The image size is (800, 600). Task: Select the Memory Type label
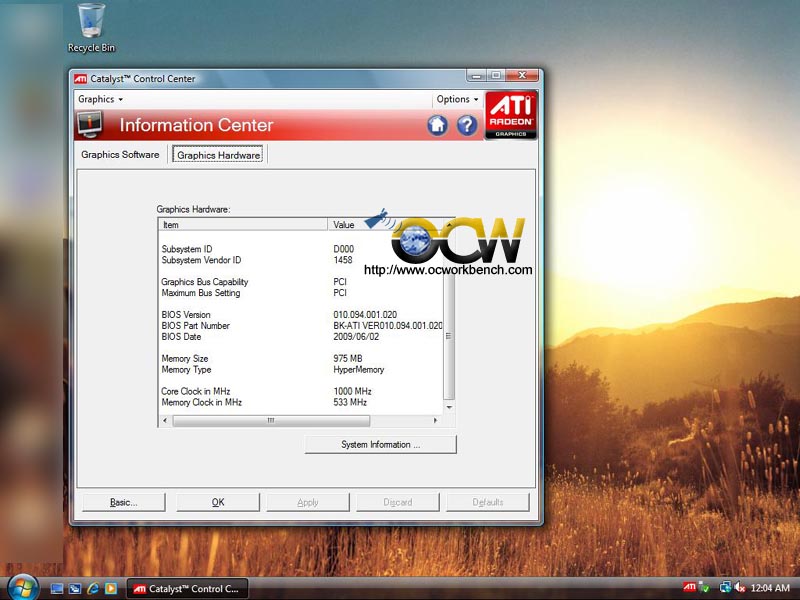pyautogui.click(x=186, y=369)
